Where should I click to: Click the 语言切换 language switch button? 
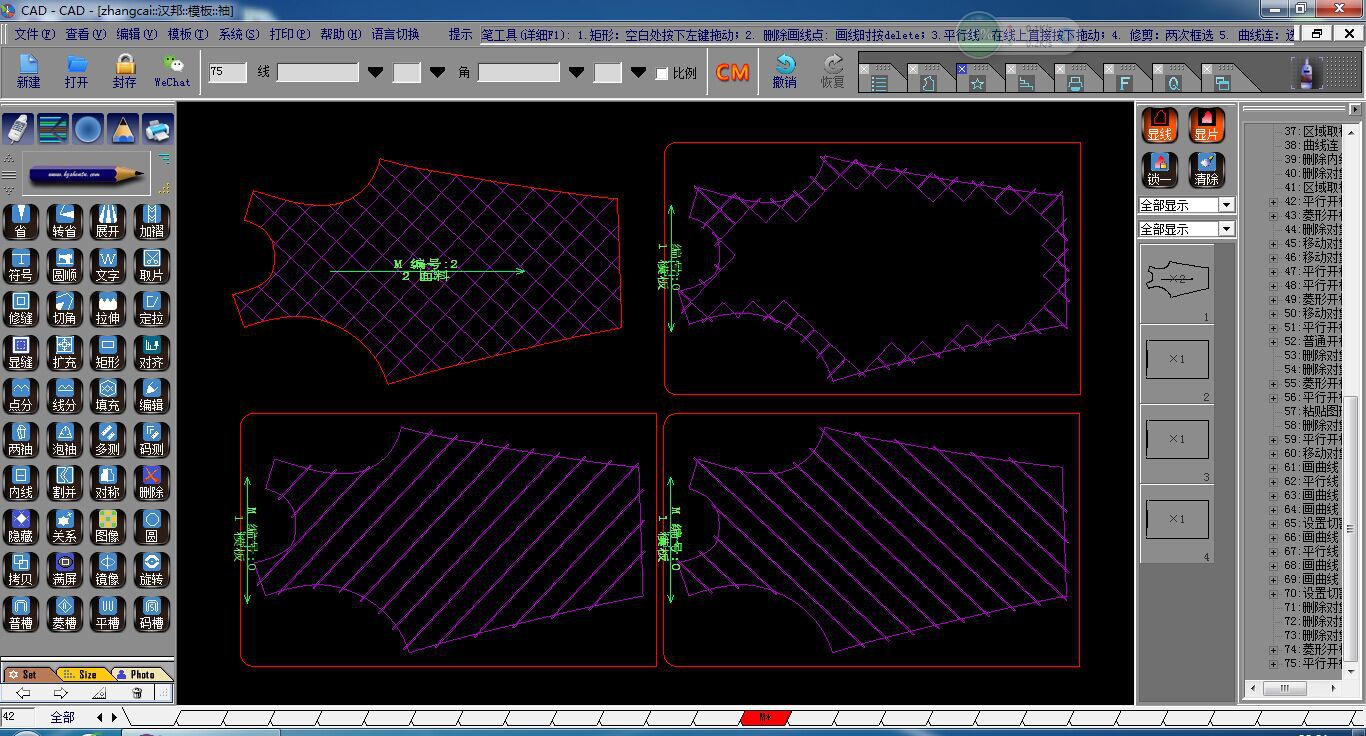click(396, 34)
